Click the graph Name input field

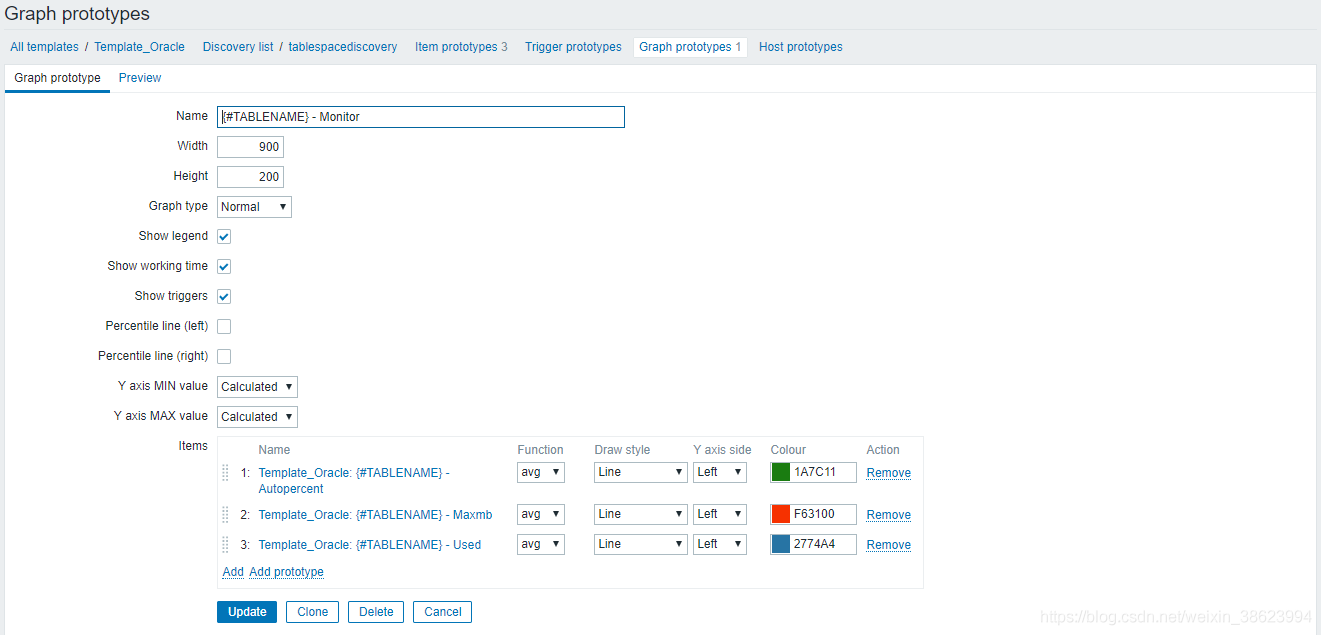coord(420,117)
